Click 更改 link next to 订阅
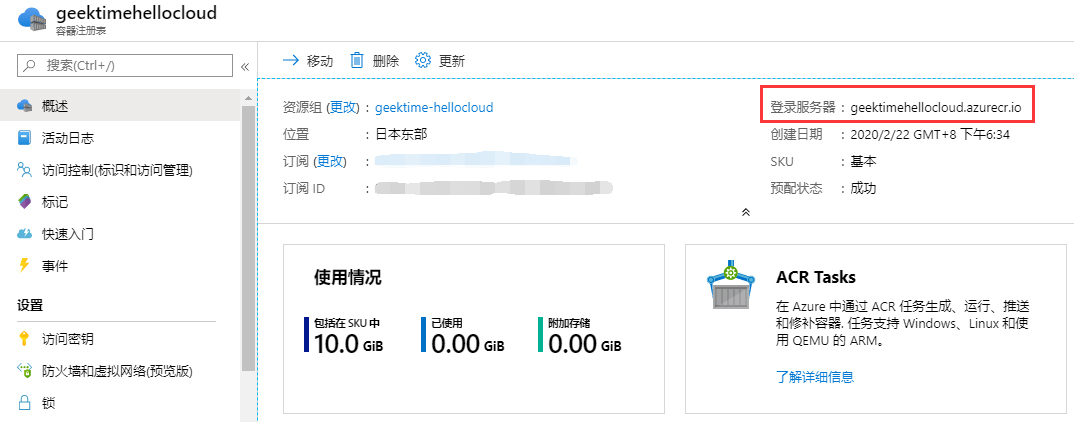Viewport: 1074px width, 422px height. (331, 161)
